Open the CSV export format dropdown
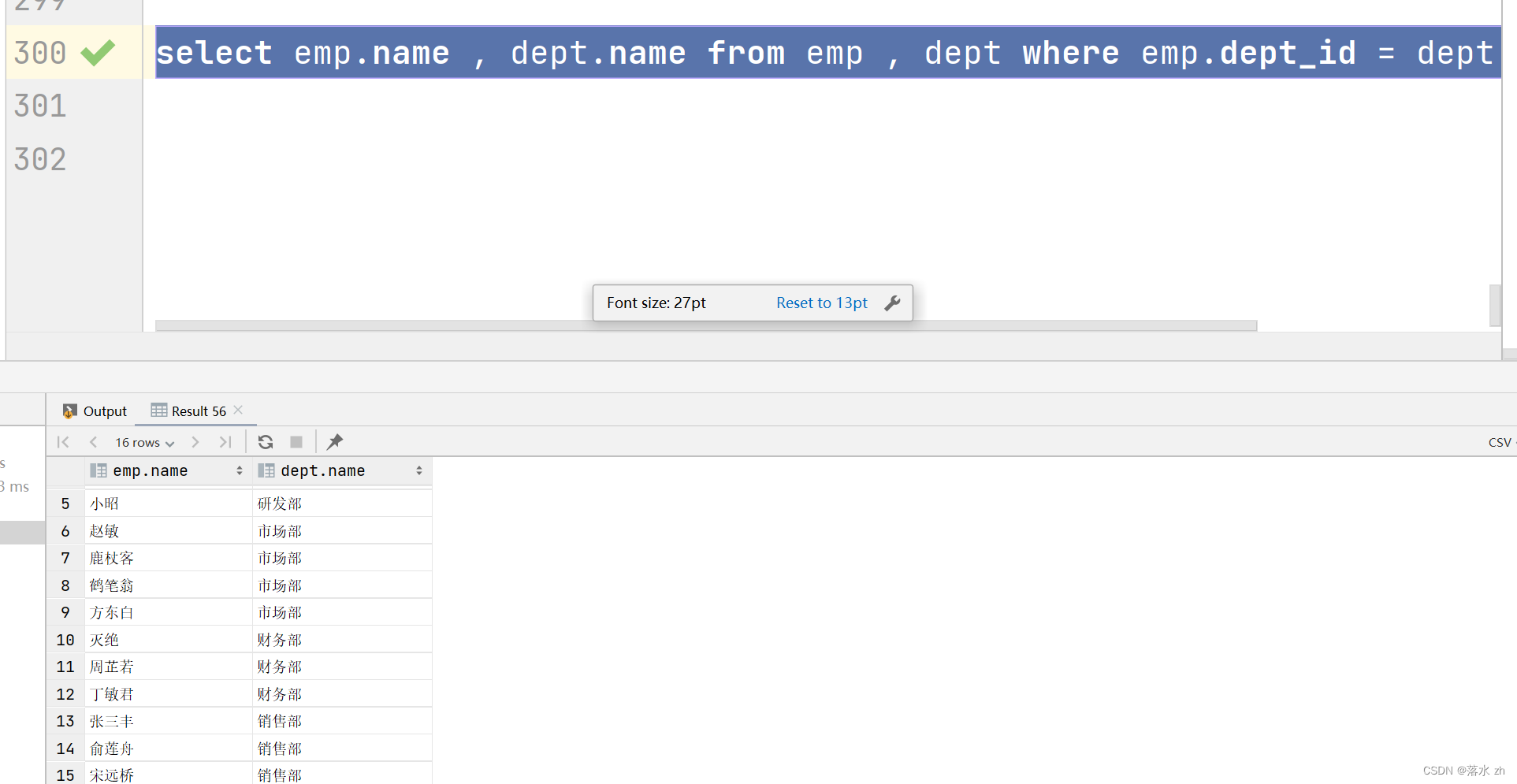The height and width of the screenshot is (784, 1517). click(x=1501, y=442)
